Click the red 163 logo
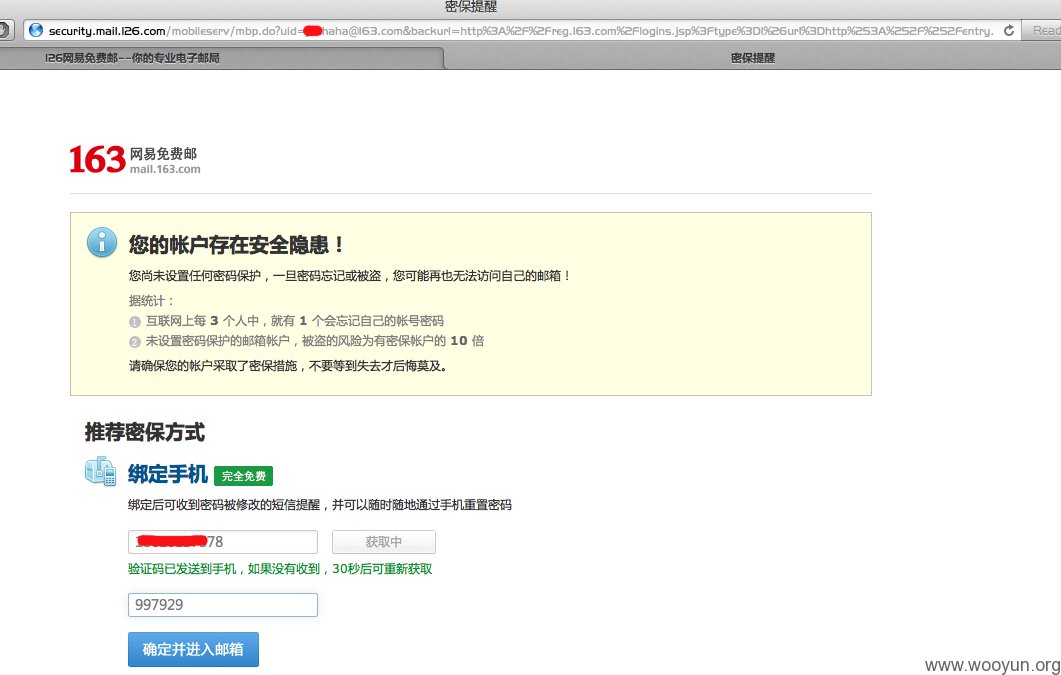The image size is (1061, 675). [x=97, y=160]
